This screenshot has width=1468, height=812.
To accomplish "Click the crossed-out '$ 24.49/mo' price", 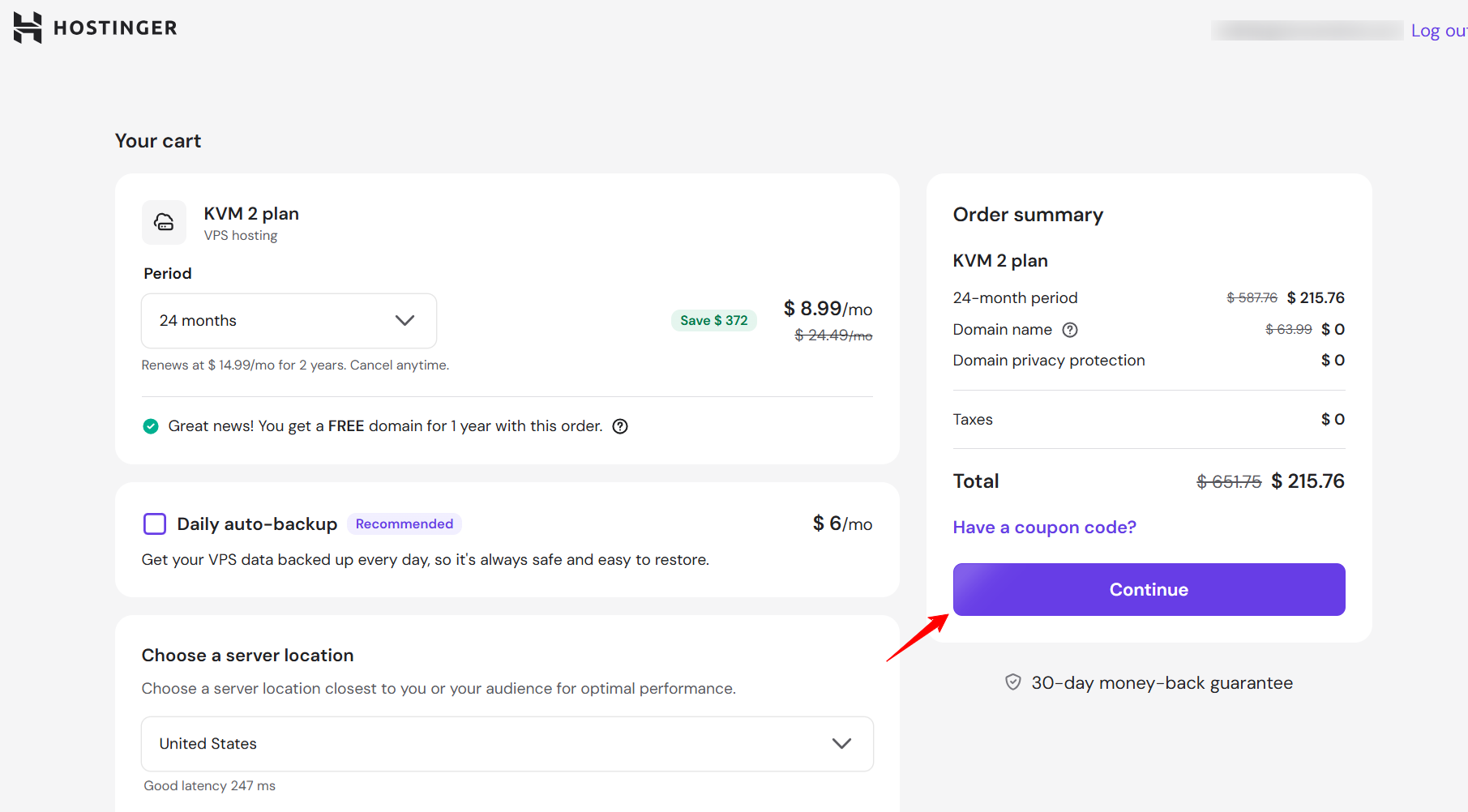I will 833,335.
